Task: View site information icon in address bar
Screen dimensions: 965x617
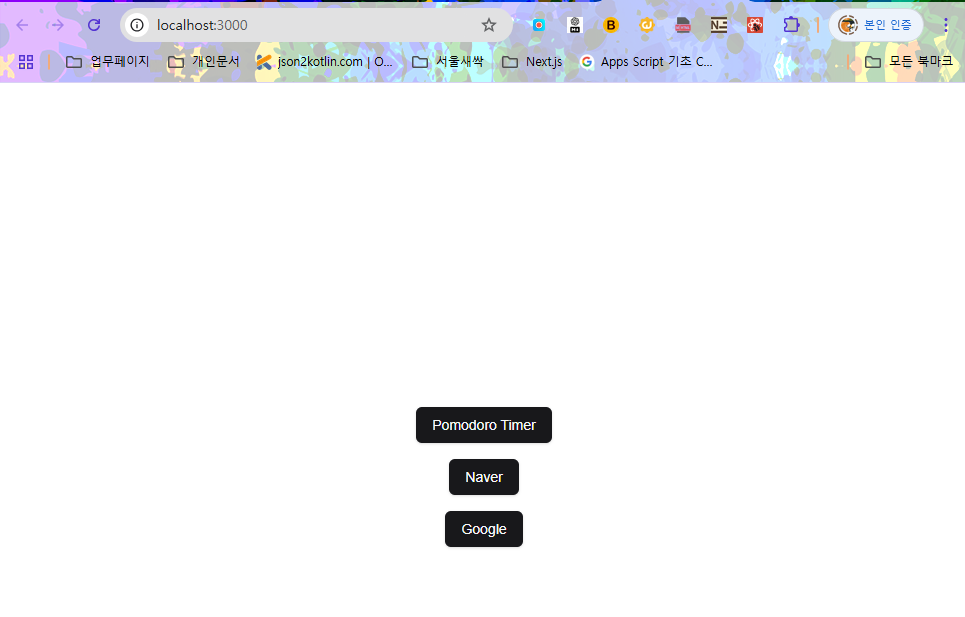Action: point(137,25)
